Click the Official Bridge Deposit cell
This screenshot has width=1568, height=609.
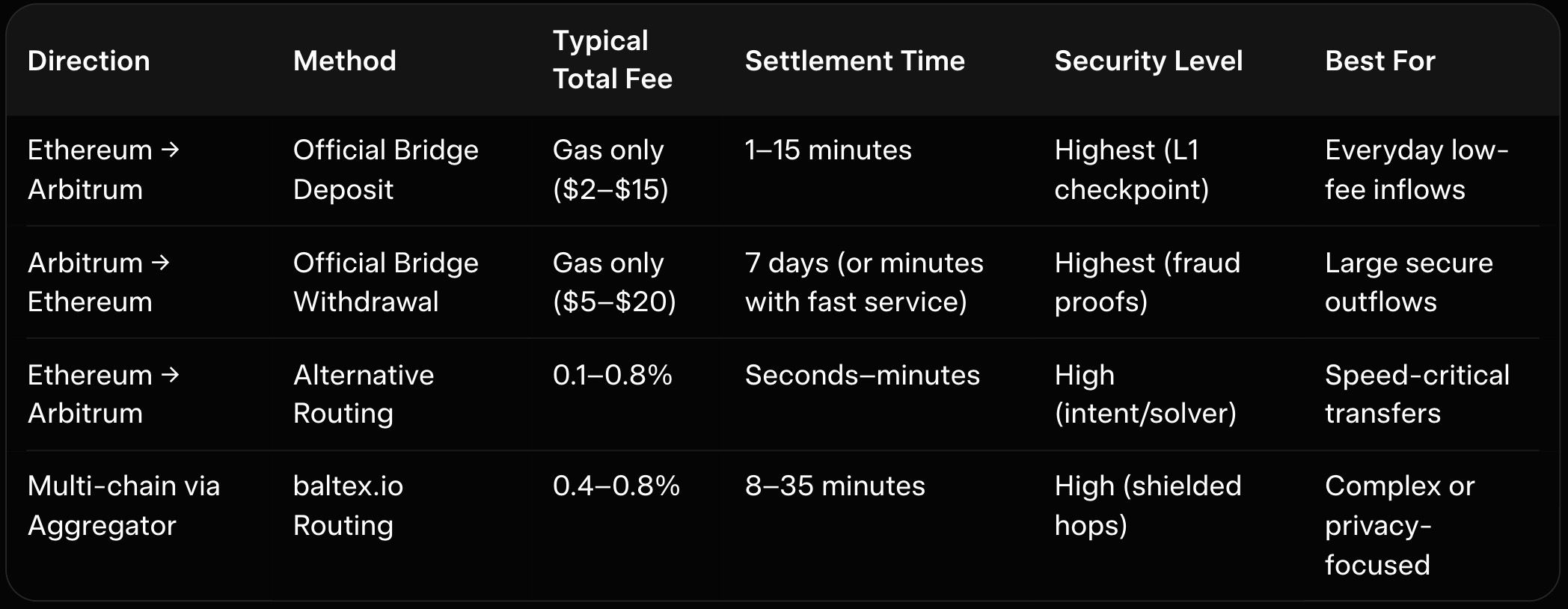pyautogui.click(x=385, y=170)
